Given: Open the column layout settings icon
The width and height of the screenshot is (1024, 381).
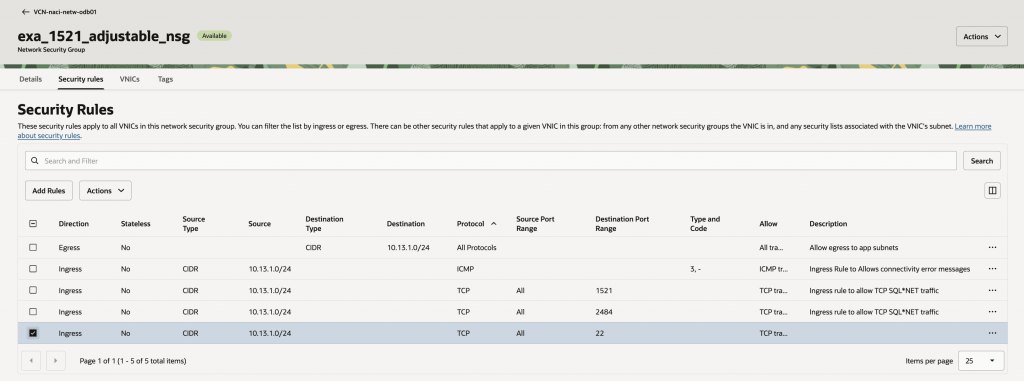Looking at the screenshot, I should [x=992, y=191].
